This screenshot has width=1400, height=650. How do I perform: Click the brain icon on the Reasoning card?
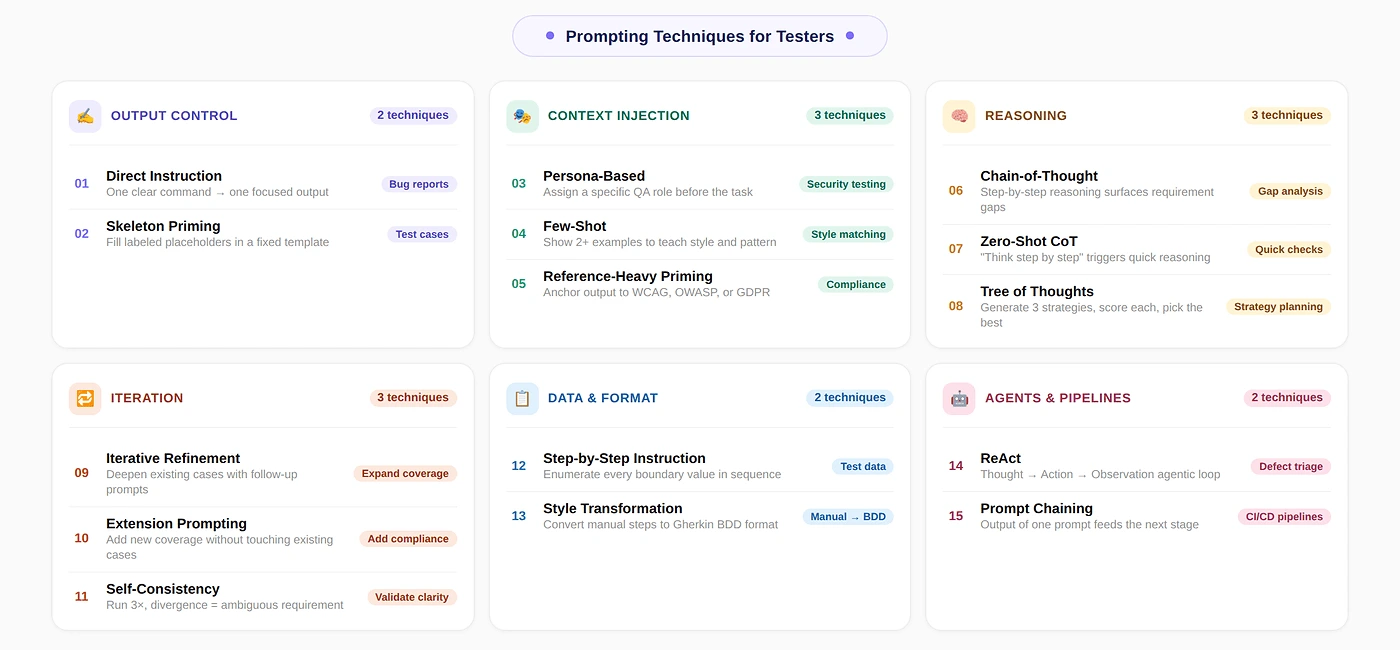958,115
